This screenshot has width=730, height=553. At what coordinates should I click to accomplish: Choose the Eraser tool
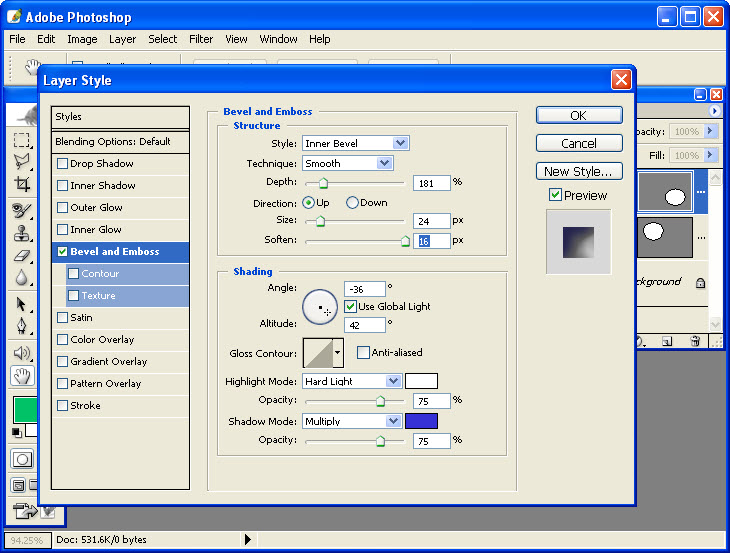[x=22, y=256]
